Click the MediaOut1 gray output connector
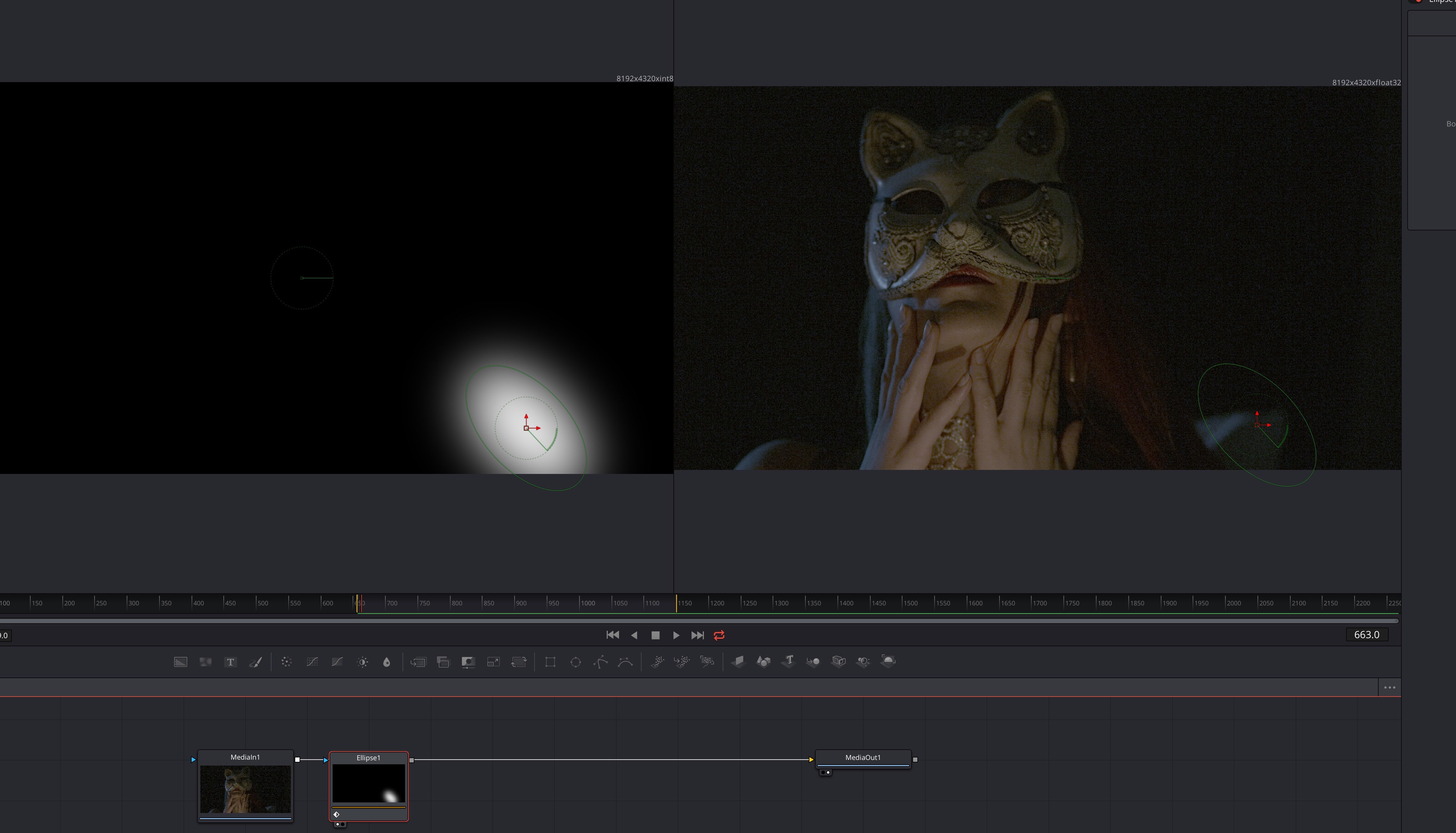1456x833 pixels. pos(915,760)
